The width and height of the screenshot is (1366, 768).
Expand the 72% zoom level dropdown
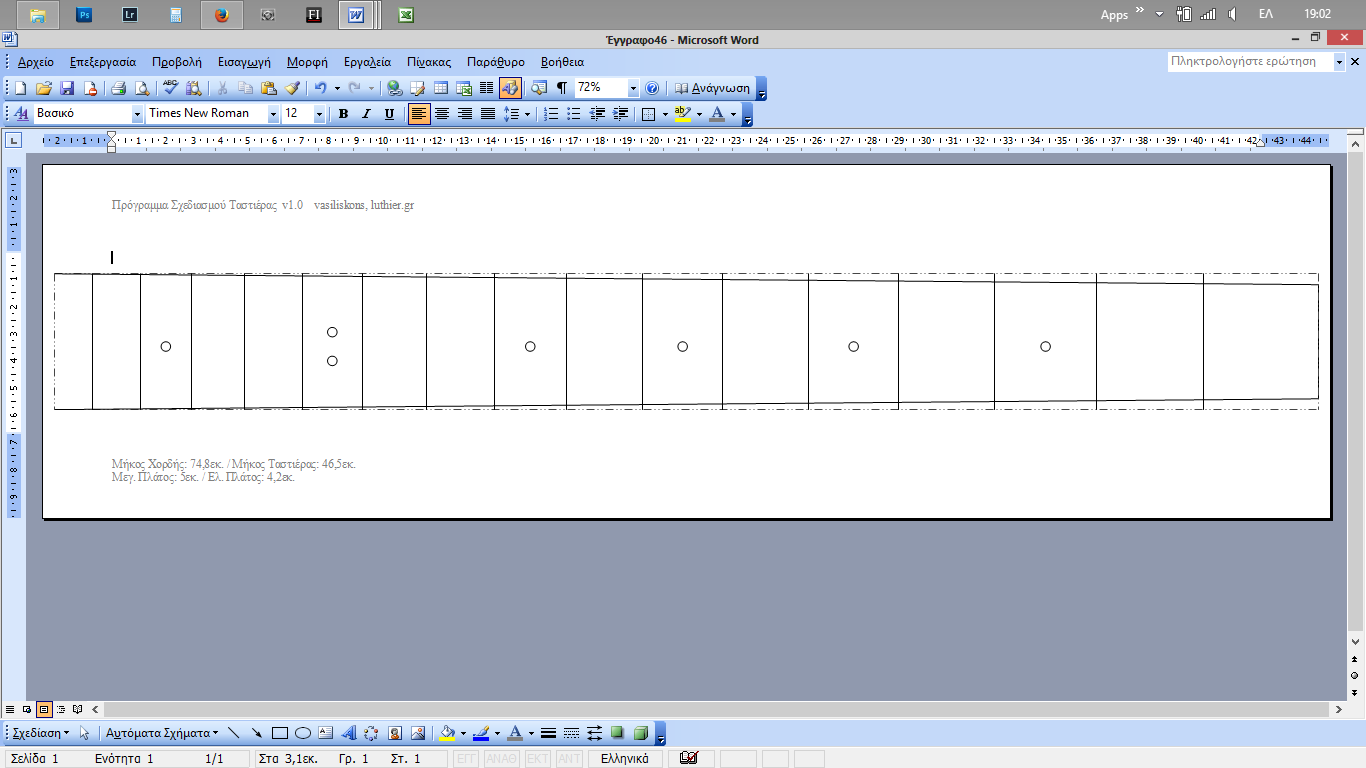(633, 88)
